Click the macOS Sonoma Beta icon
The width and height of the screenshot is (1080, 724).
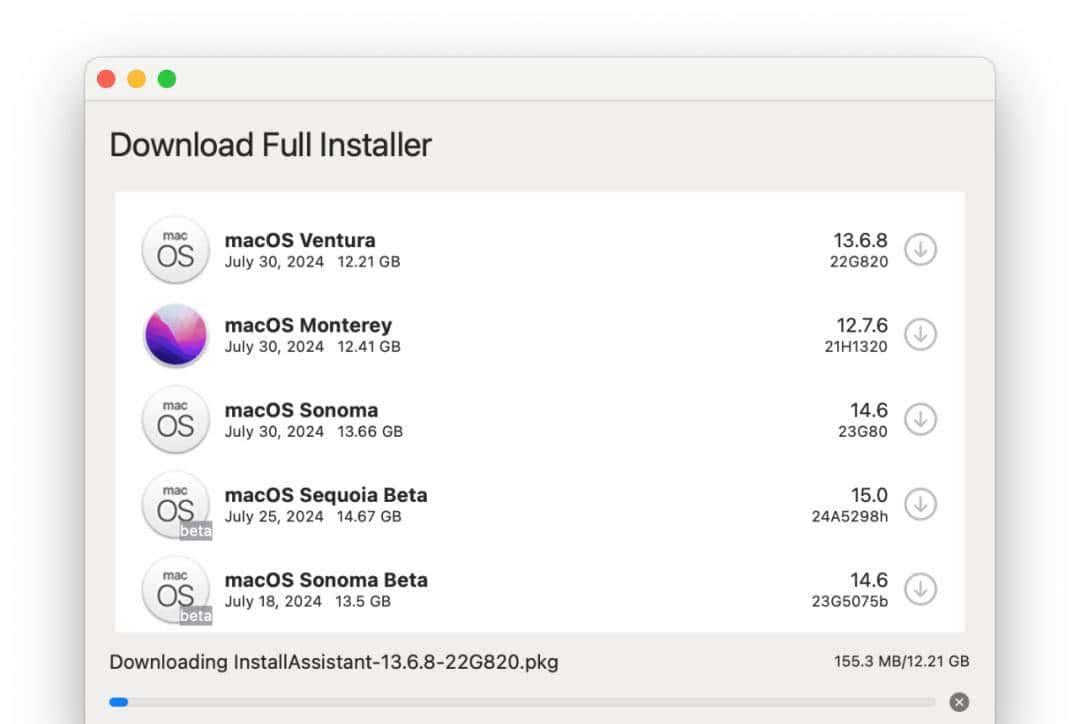pyautogui.click(x=175, y=590)
